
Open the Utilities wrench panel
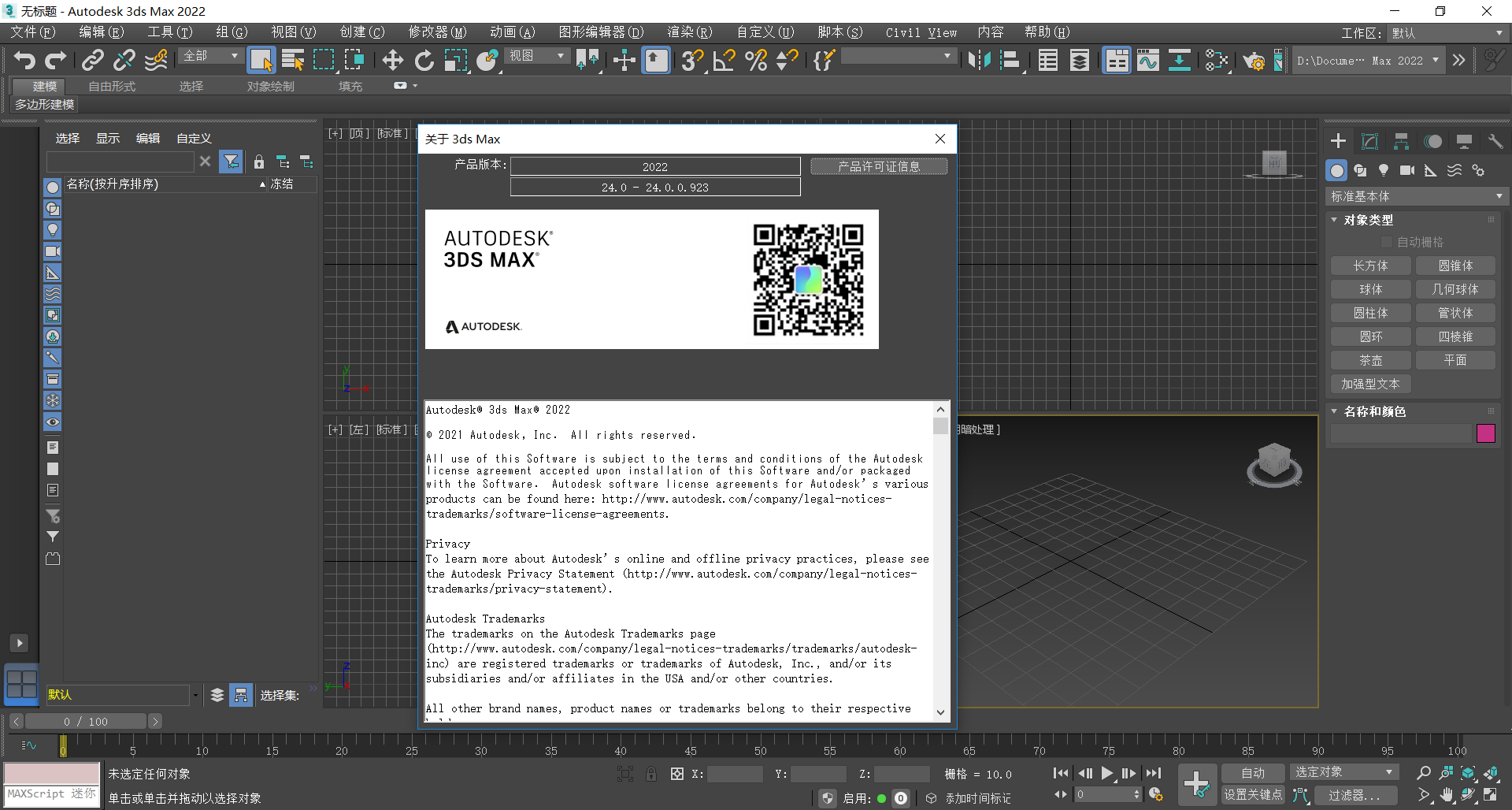[1495, 142]
